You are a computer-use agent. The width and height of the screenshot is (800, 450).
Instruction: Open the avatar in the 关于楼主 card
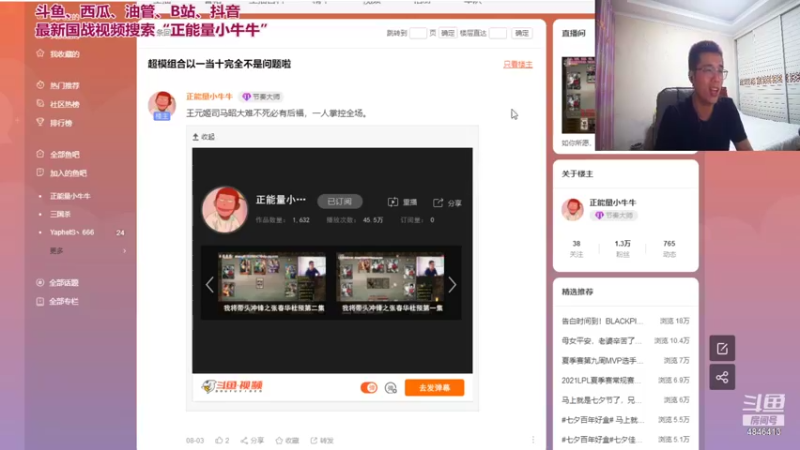coord(572,209)
